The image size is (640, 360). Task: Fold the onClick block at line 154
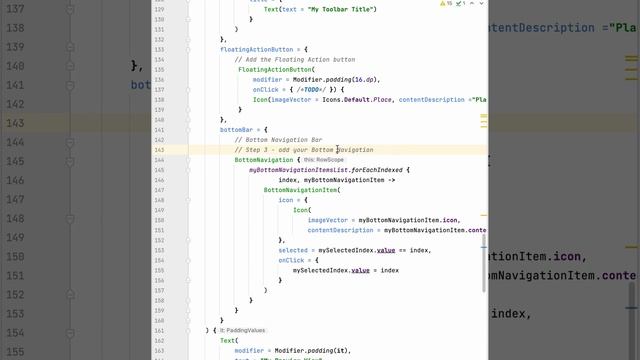click(188, 260)
